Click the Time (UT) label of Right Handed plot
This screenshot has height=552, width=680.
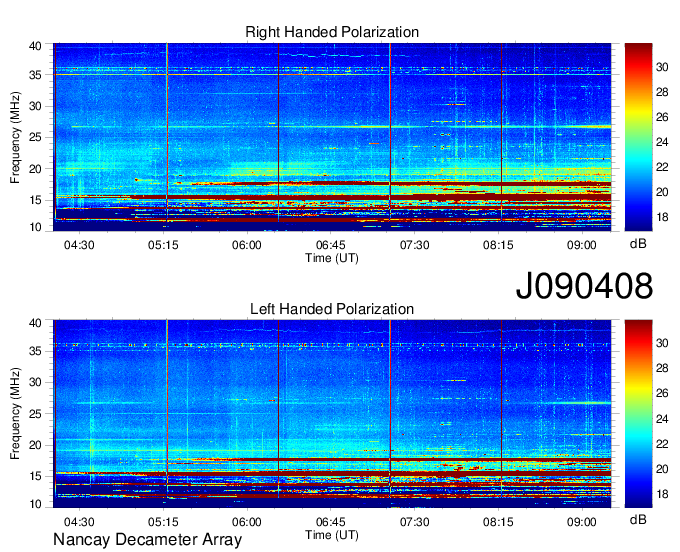coord(332,258)
